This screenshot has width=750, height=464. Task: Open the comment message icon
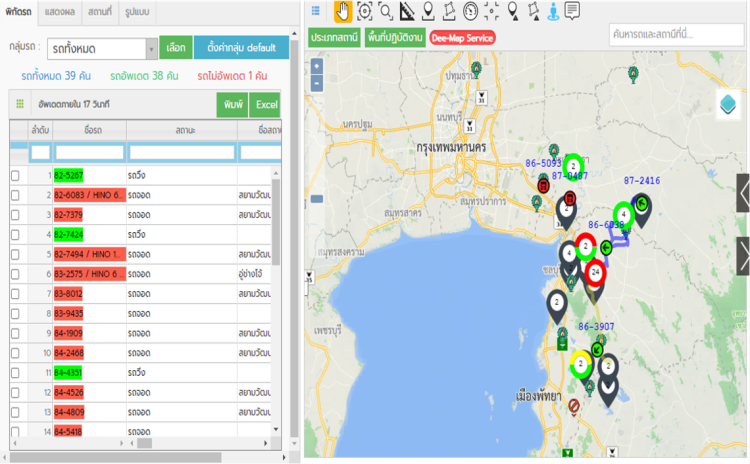[572, 11]
